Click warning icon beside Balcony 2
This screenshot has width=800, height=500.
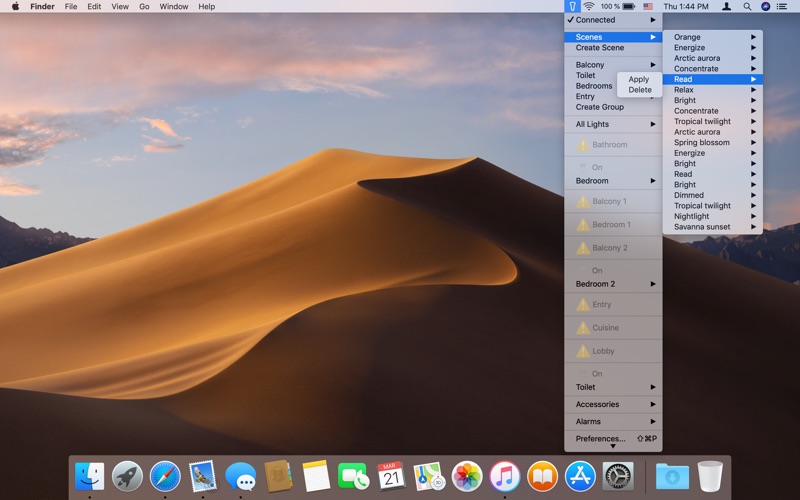coord(583,248)
